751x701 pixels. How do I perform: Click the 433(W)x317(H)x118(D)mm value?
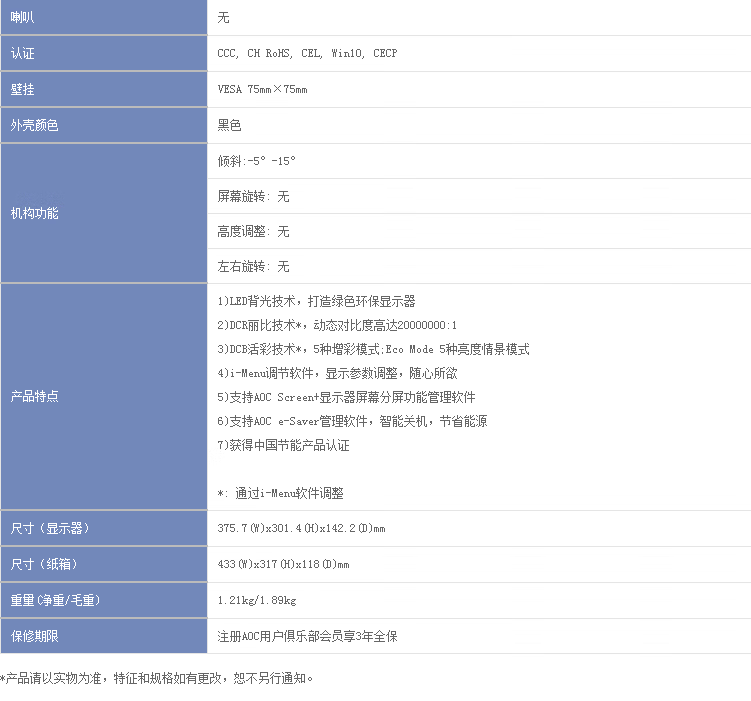pyautogui.click(x=284, y=564)
